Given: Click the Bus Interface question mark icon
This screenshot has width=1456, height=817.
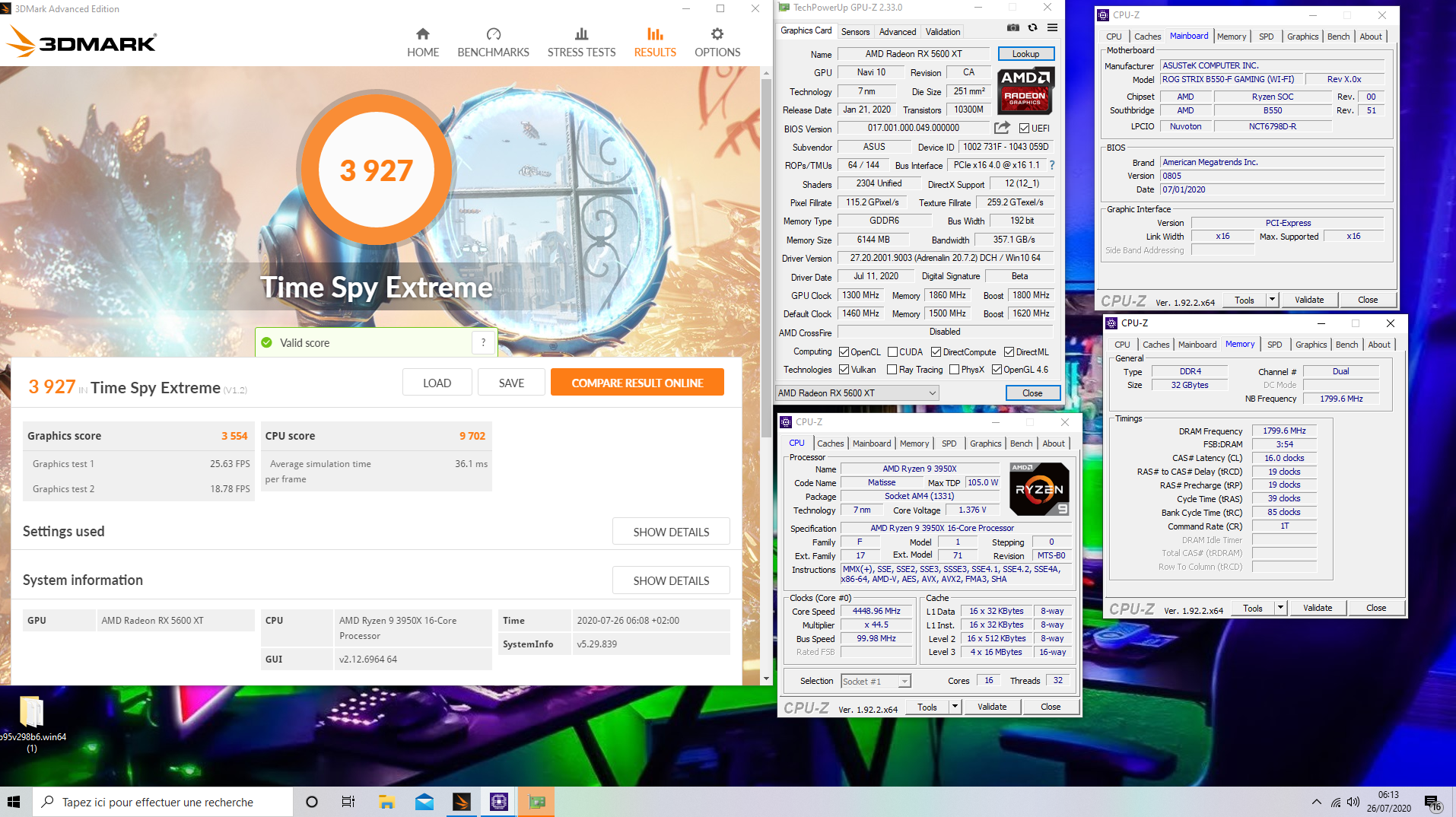Looking at the screenshot, I should click(1052, 165).
